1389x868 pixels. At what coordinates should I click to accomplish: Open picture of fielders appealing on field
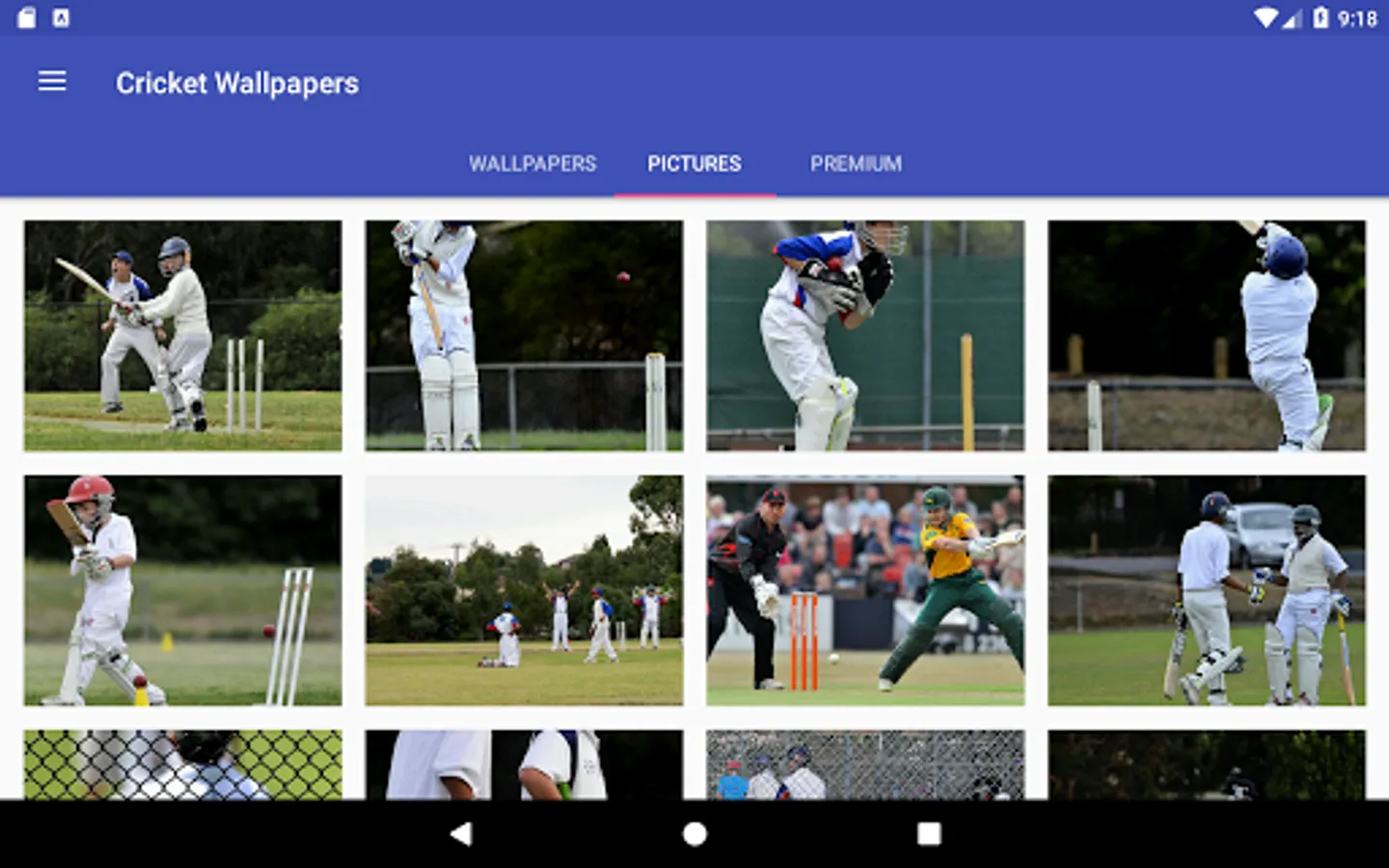click(x=524, y=590)
